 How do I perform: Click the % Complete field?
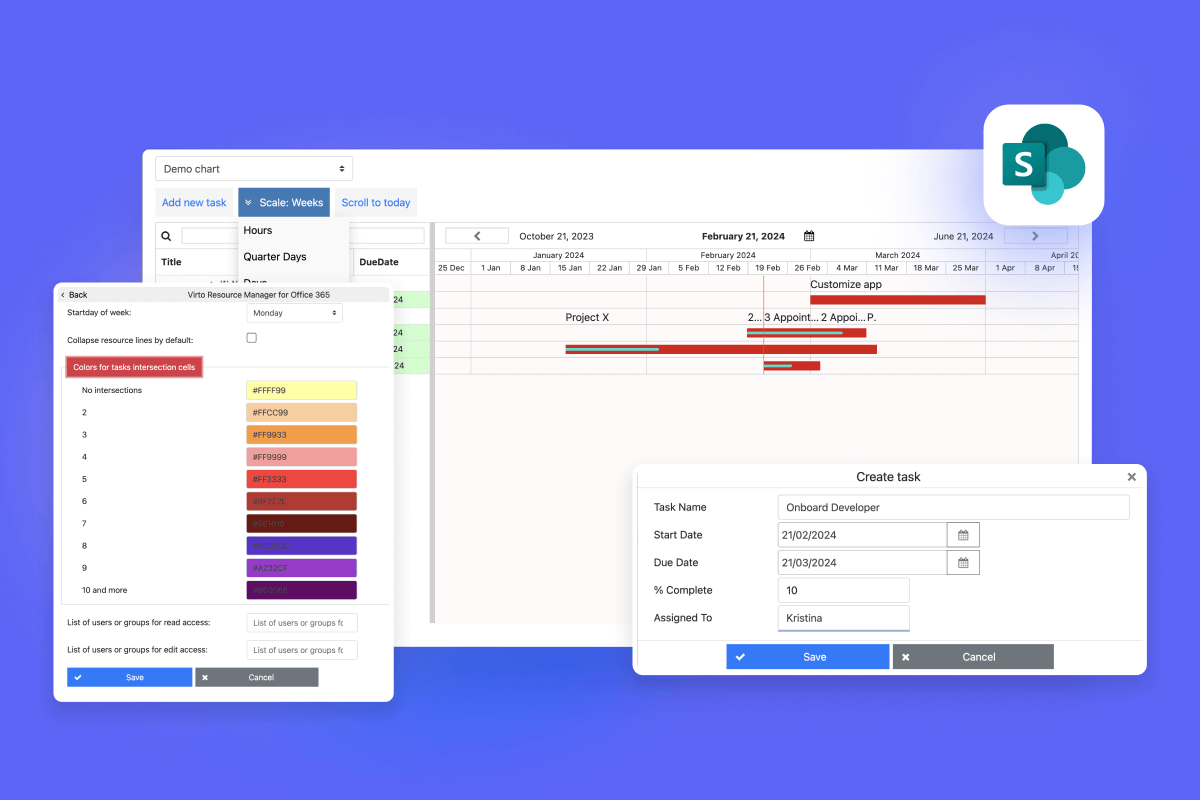(x=844, y=590)
